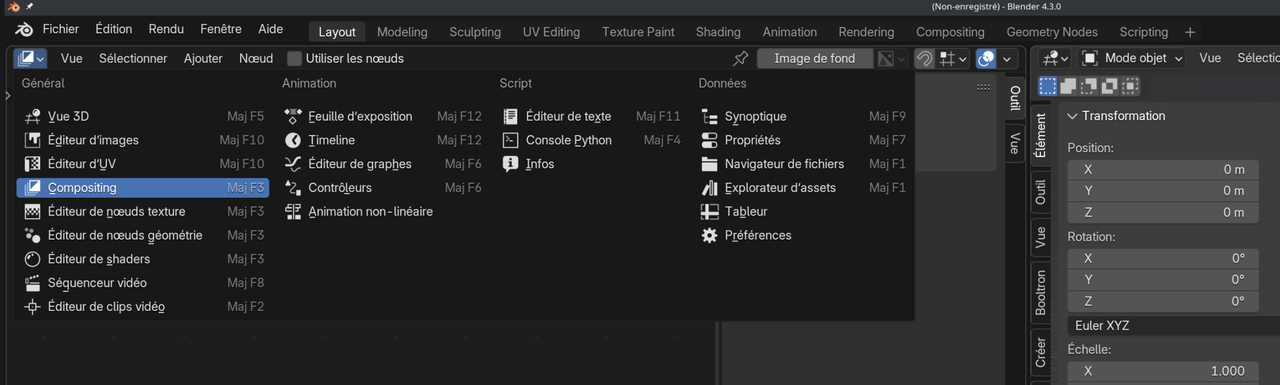Viewport: 1280px width, 385px height.
Task: Switch to Modeling workspace tab
Action: point(402,32)
